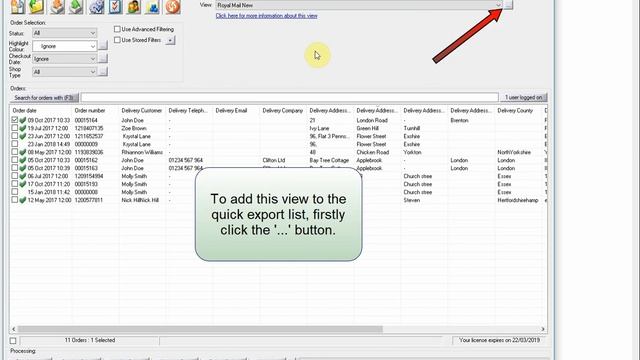Click the '1 user logged on' button
The width and height of the screenshot is (640, 360).
pos(523,97)
